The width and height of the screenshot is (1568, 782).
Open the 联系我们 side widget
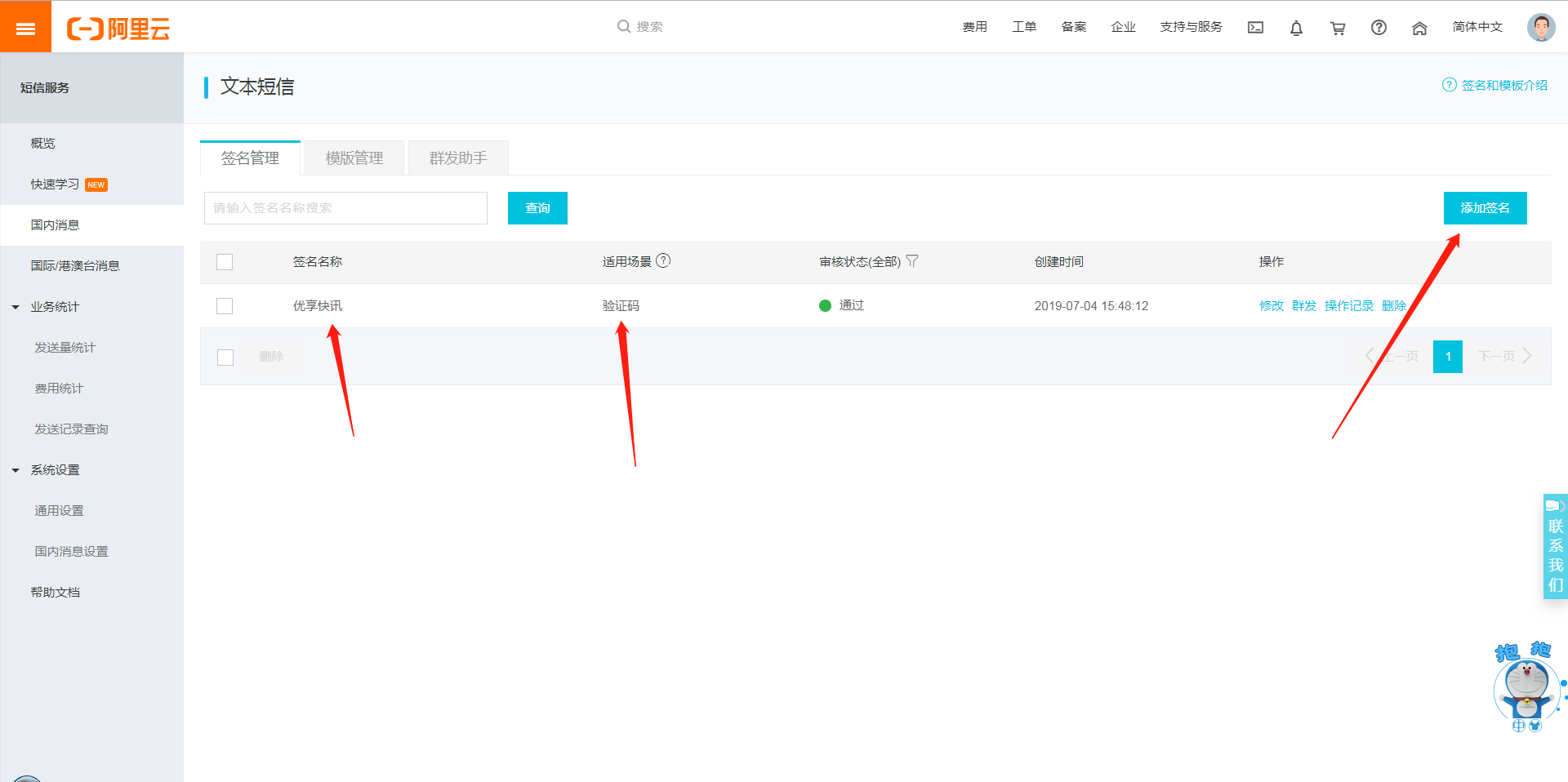click(x=1555, y=547)
